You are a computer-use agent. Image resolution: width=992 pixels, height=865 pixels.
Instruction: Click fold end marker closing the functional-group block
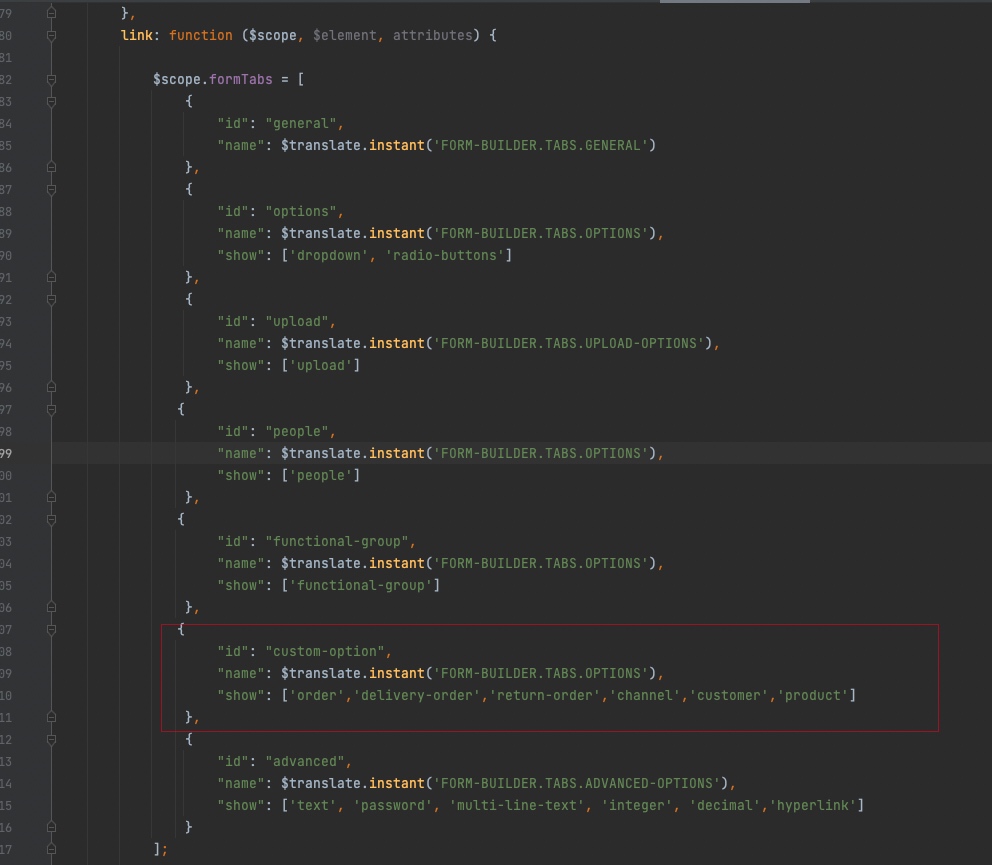click(51, 607)
